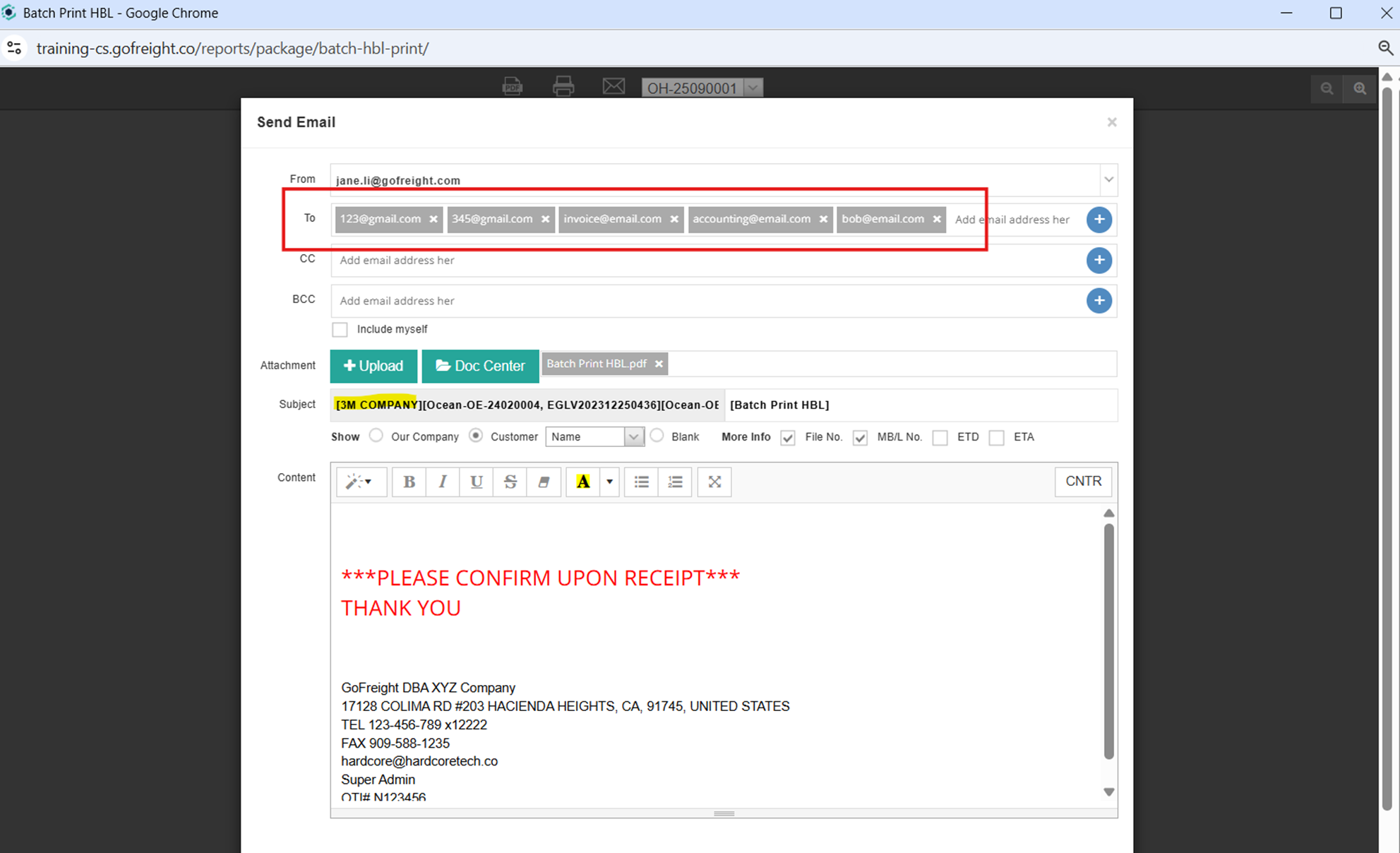Apply italic formatting to email content
Viewport: 1400px width, 853px height.
click(x=443, y=482)
